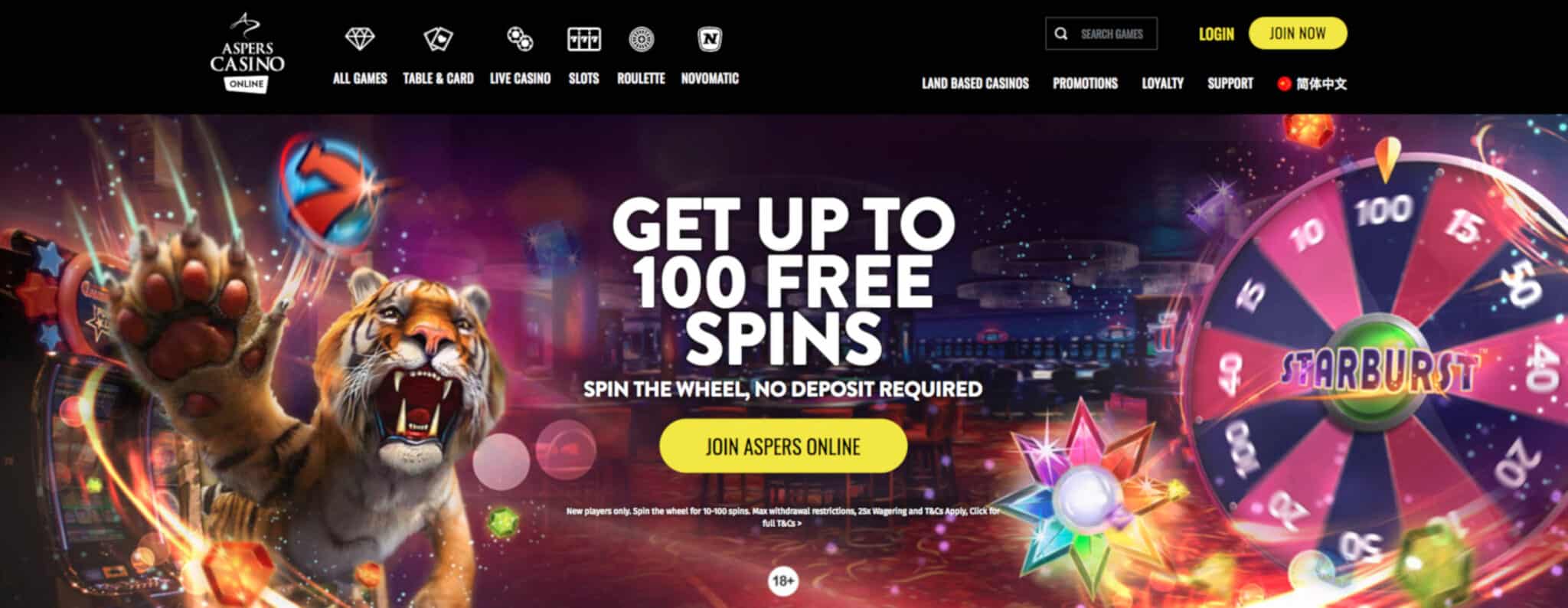This screenshot has width=1568, height=608.
Task: Open the Table & Card cards icon
Action: (438, 38)
